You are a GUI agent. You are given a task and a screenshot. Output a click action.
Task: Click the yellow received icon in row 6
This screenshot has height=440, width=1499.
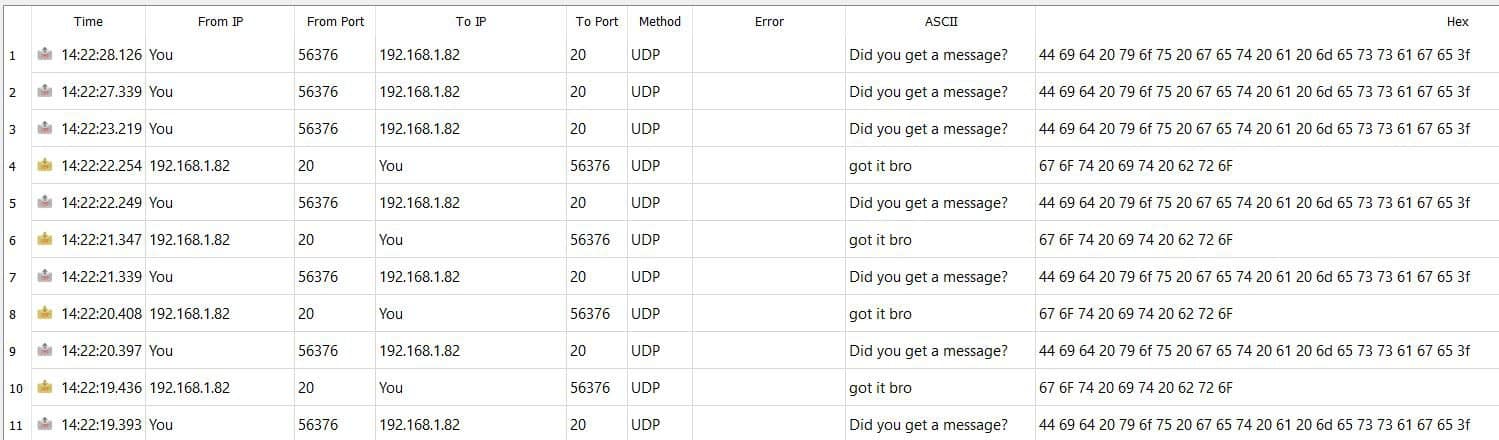44,240
